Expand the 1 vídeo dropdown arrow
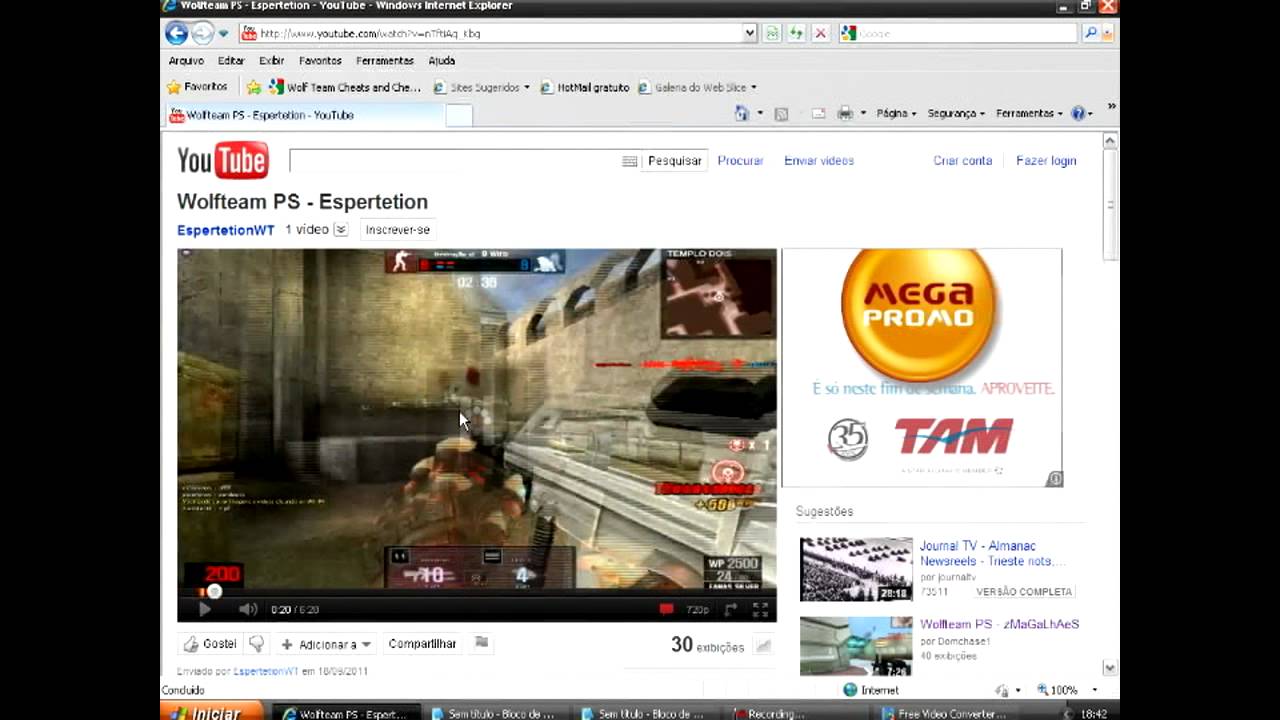 pos(340,230)
